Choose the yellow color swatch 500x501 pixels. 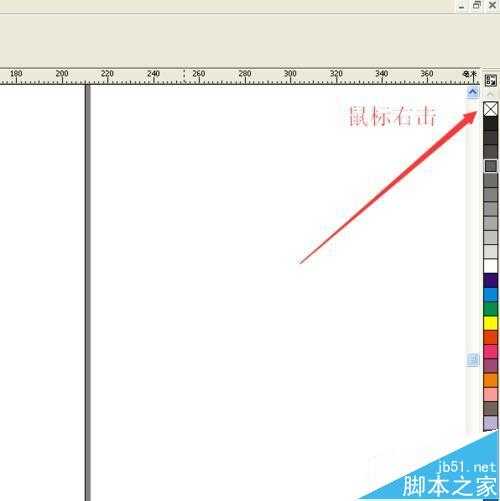(490, 323)
